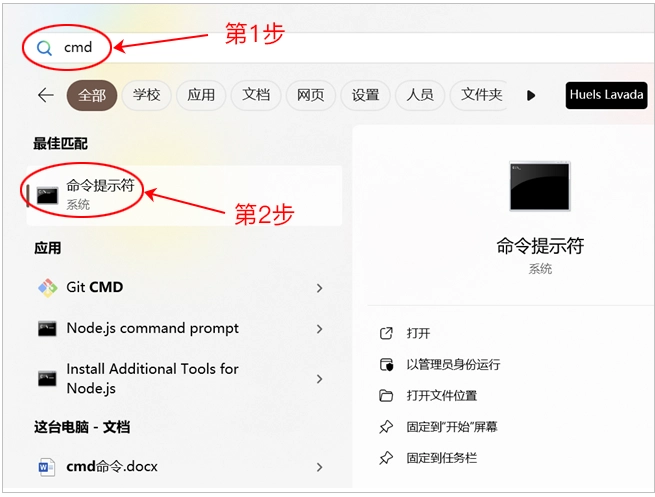Click the large 命令提示符 preview icon
Screen dimensions: 655x497
539,186
